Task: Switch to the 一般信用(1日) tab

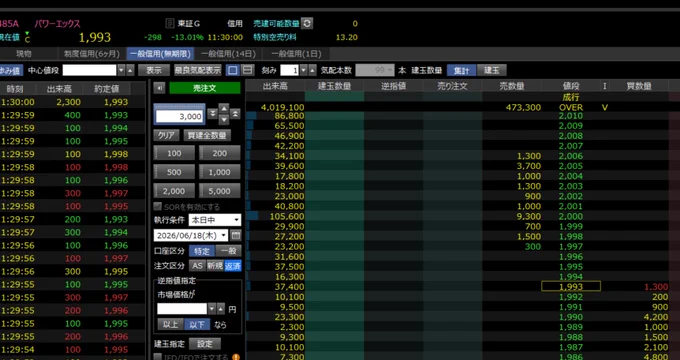Action: coord(296,54)
